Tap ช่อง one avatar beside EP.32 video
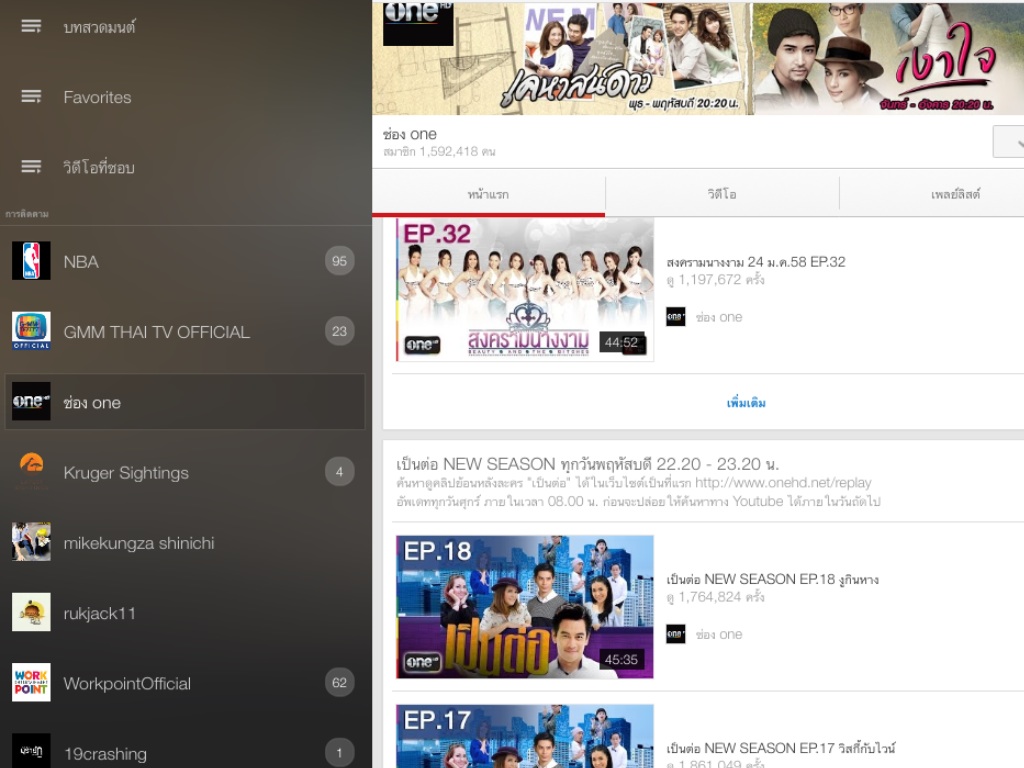The image size is (1024, 768). 676,317
